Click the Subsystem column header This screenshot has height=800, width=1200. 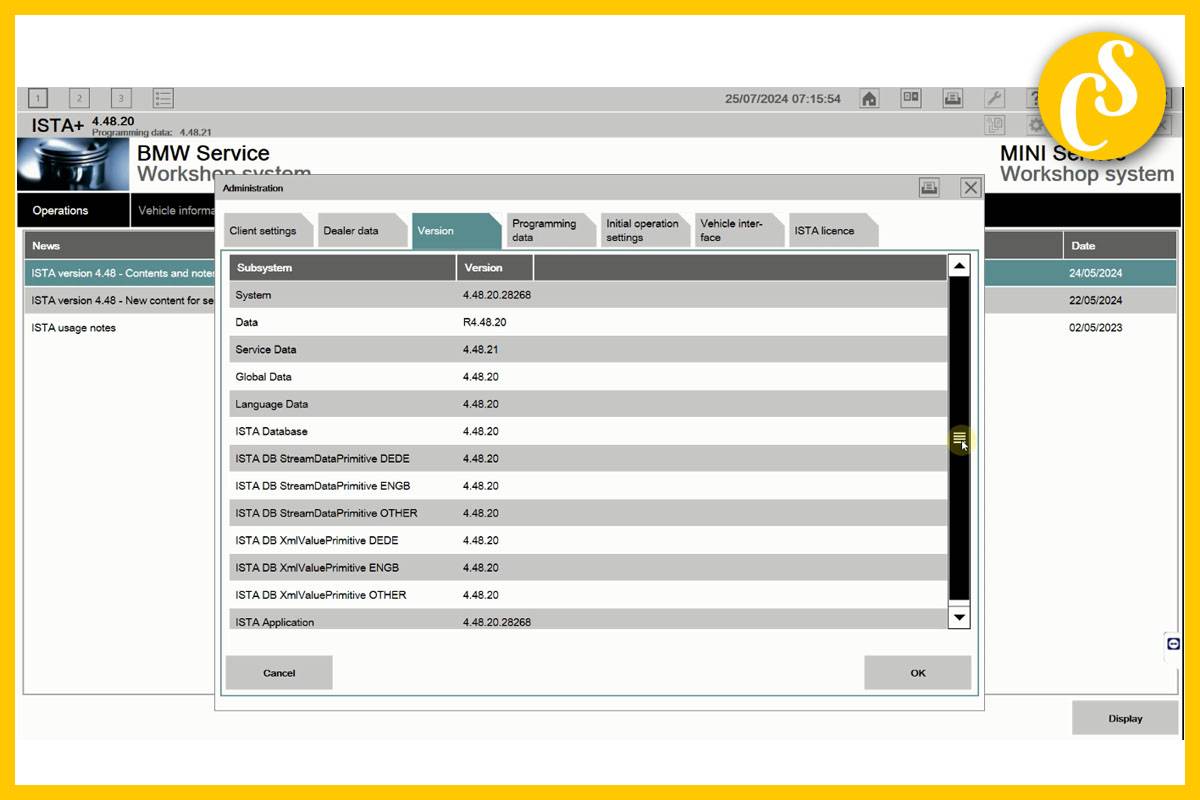[343, 268]
